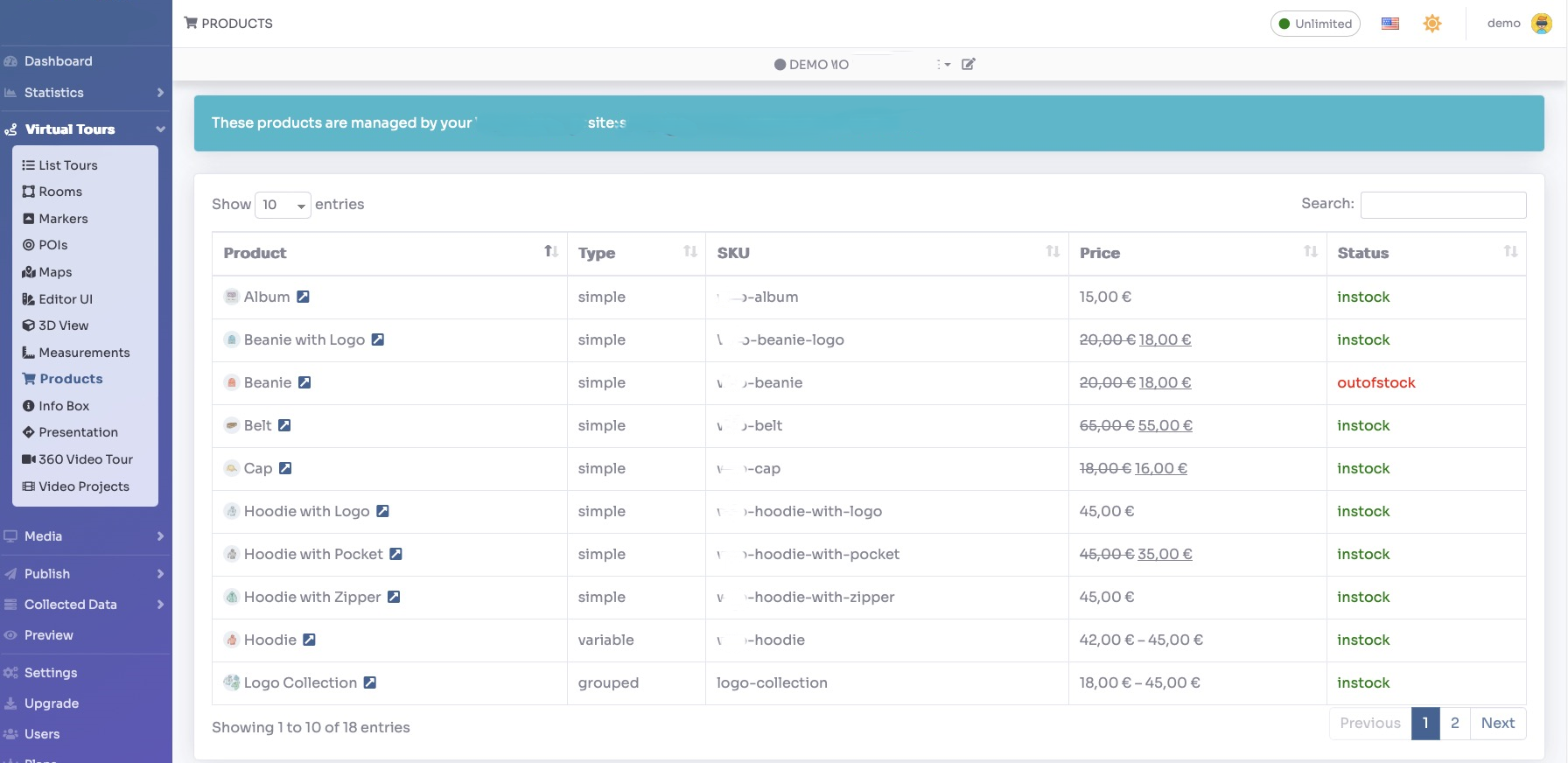Select page 1 in pagination
The height and width of the screenshot is (763, 1568).
(x=1425, y=723)
